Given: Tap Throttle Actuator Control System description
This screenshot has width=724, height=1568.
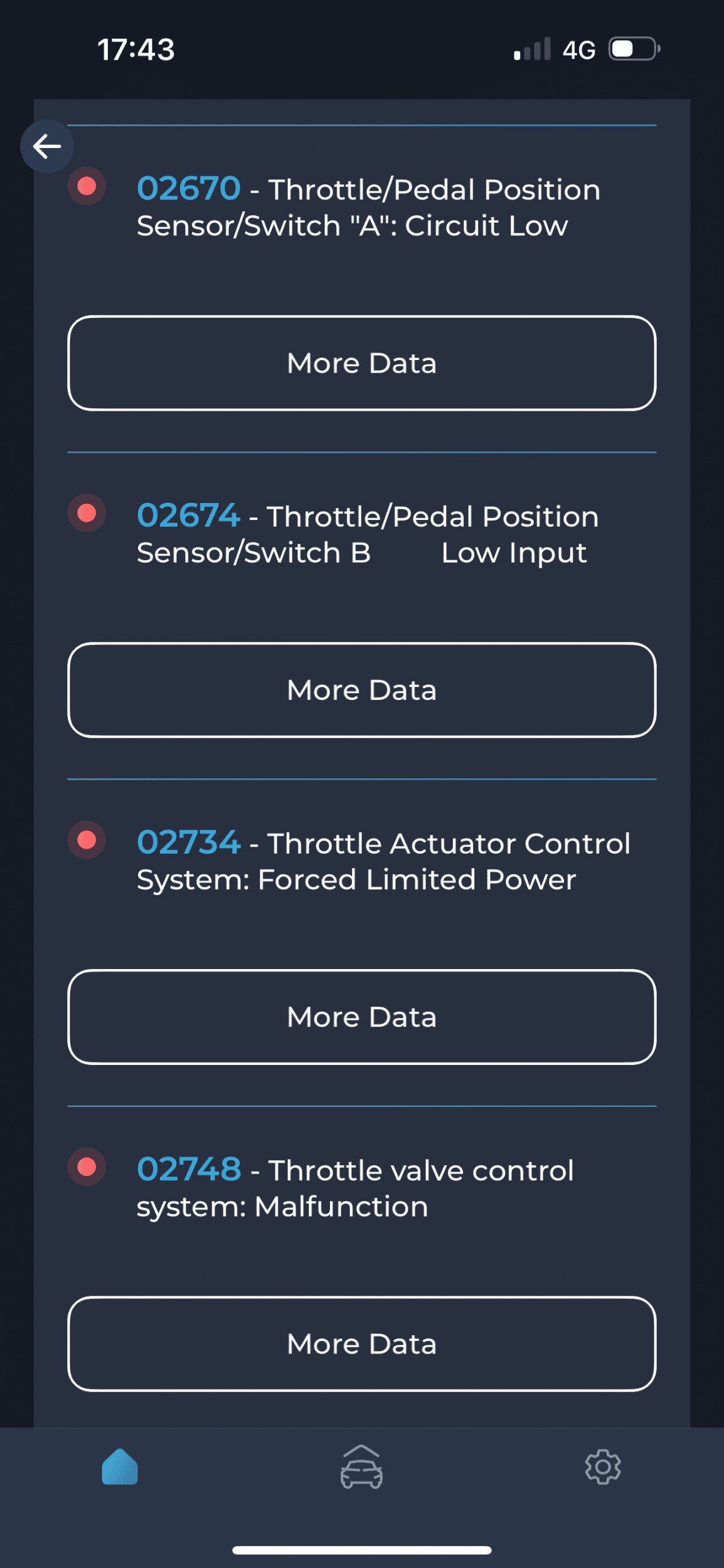Looking at the screenshot, I should coord(384,861).
